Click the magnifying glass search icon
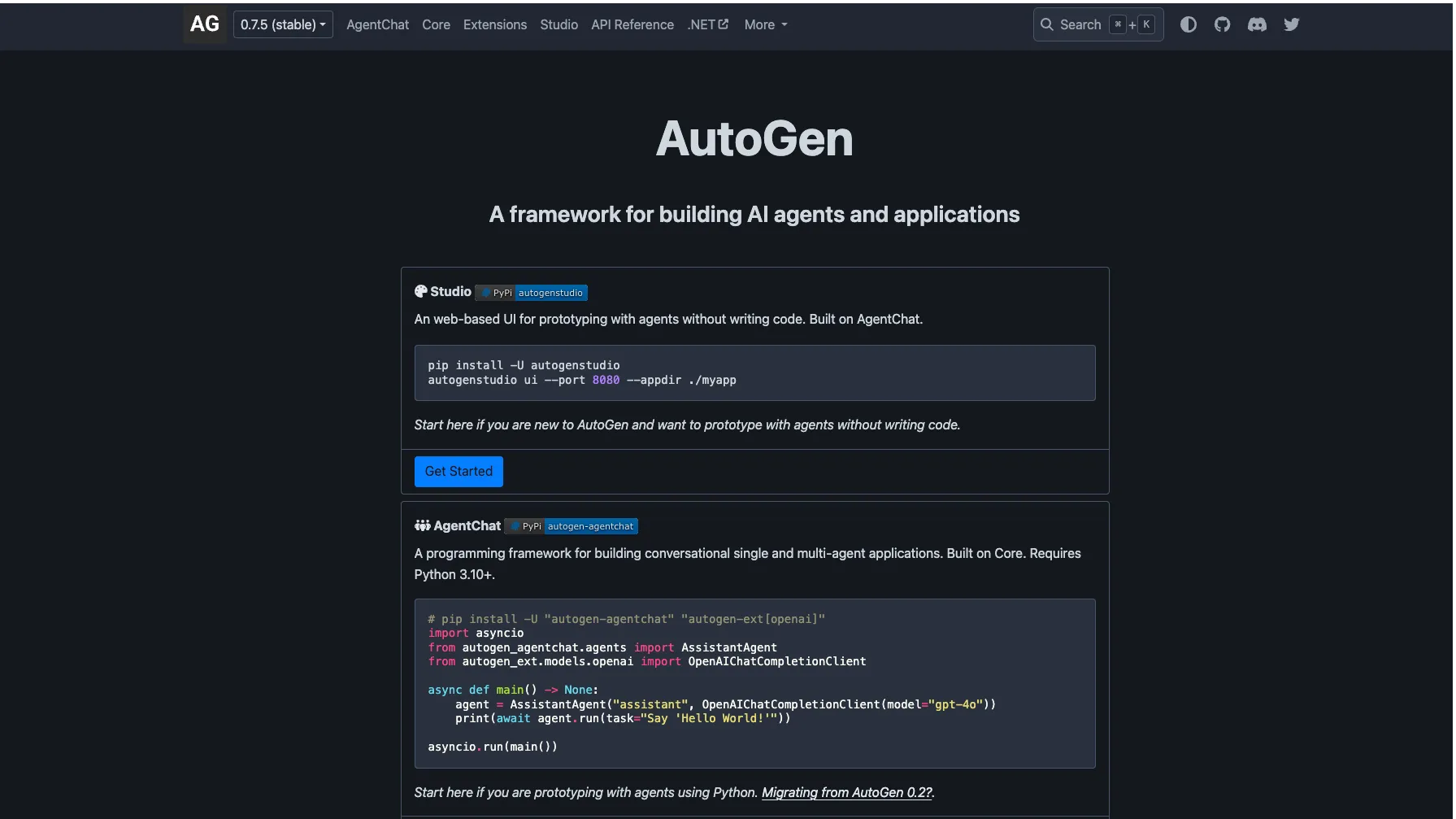 pos(1047,24)
